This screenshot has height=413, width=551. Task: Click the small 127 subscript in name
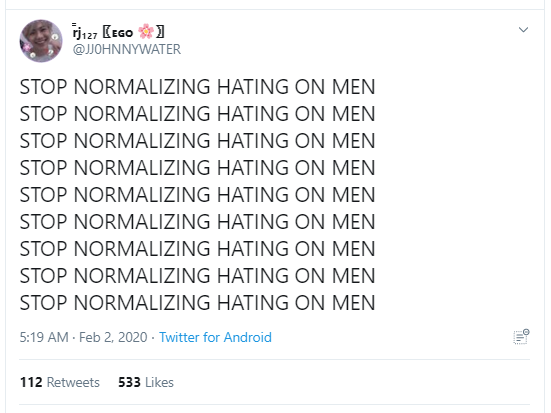tap(90, 36)
